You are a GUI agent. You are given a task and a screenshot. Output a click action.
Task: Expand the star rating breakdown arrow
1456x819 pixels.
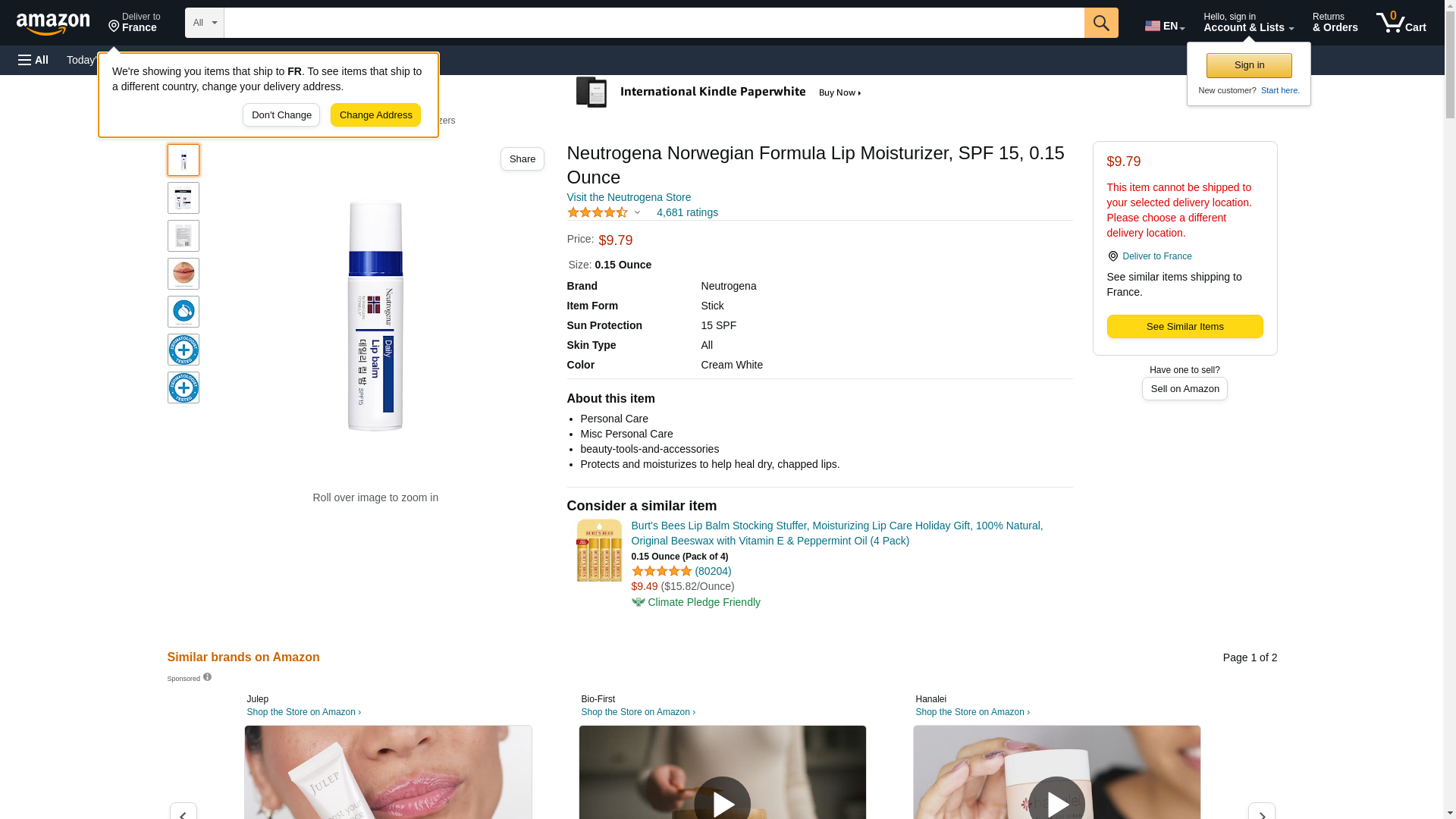pos(637,212)
